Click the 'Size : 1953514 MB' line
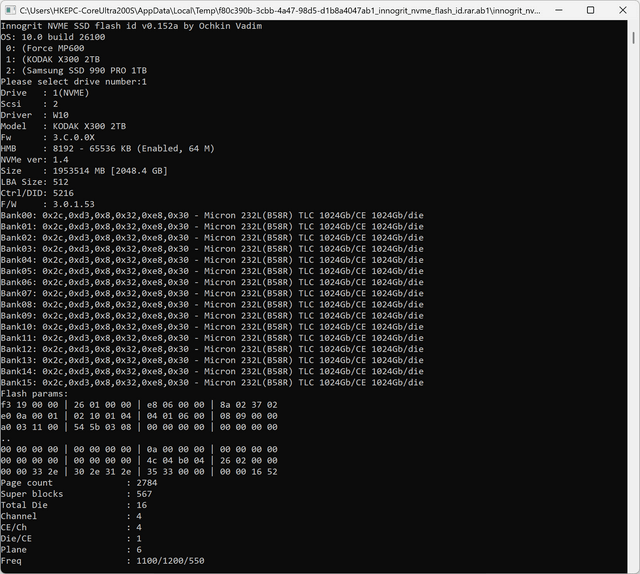The width and height of the screenshot is (640, 574). [84, 171]
